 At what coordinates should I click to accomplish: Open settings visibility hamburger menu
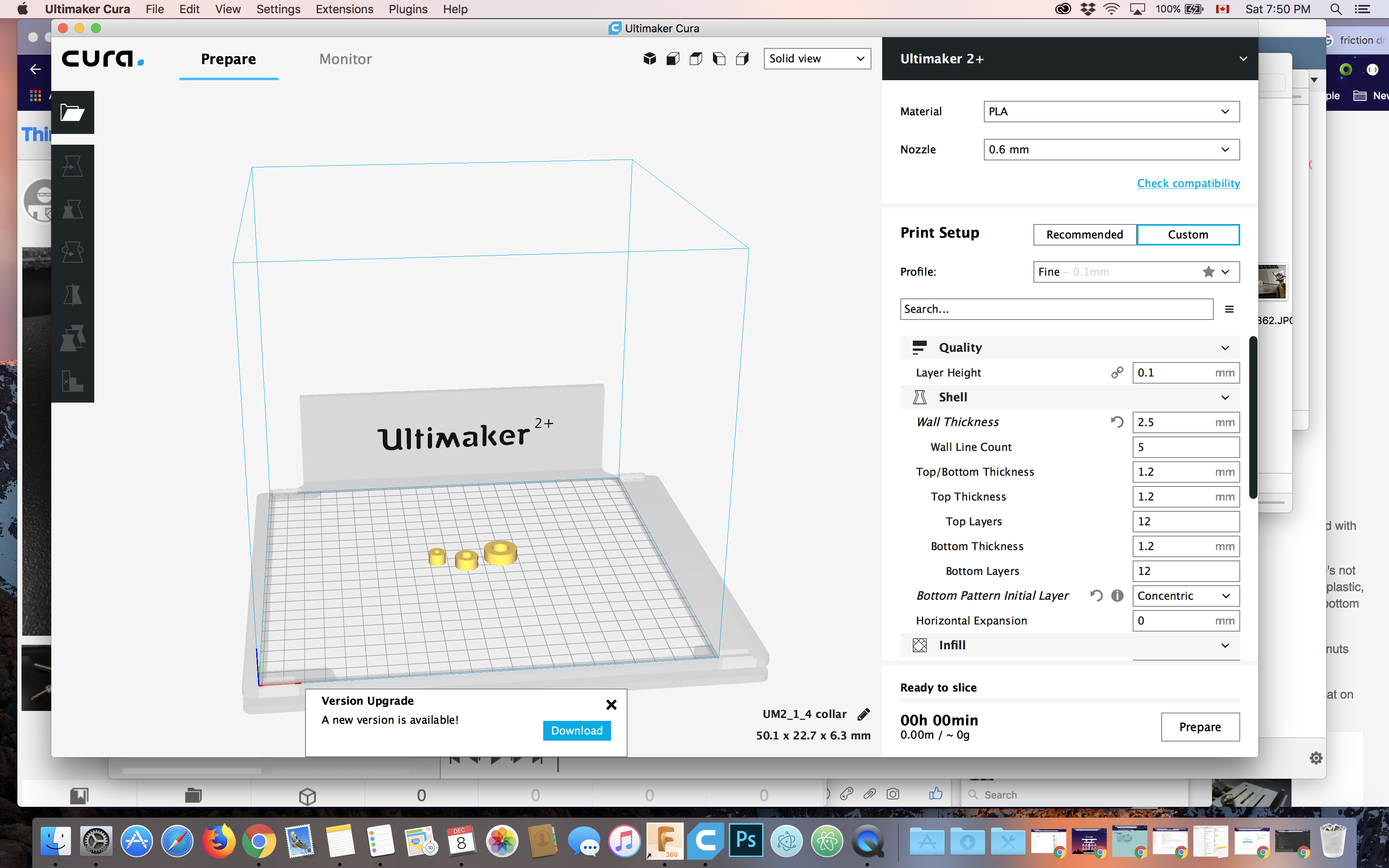pos(1229,309)
